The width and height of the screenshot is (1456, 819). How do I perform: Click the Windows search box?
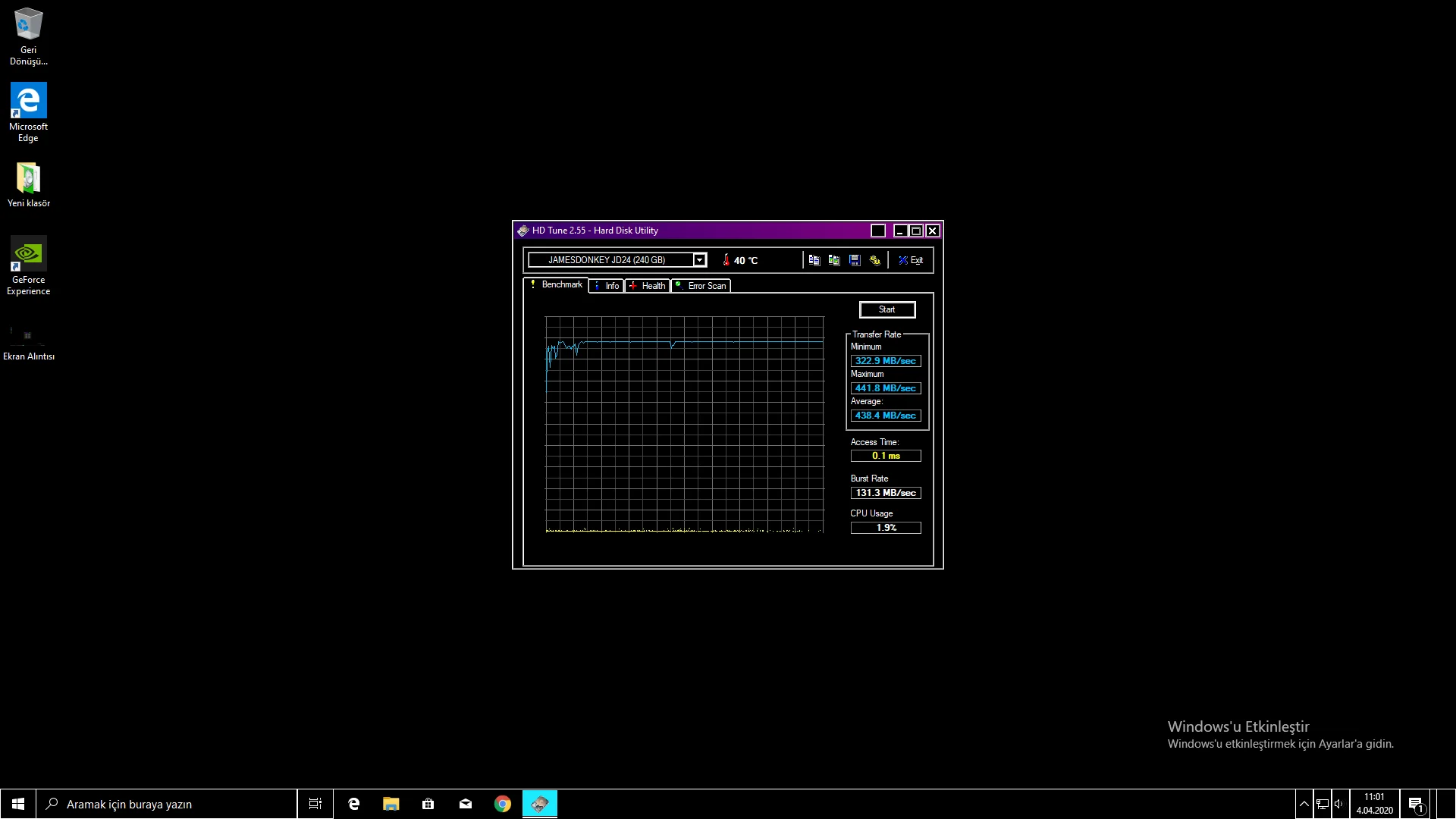tap(167, 804)
